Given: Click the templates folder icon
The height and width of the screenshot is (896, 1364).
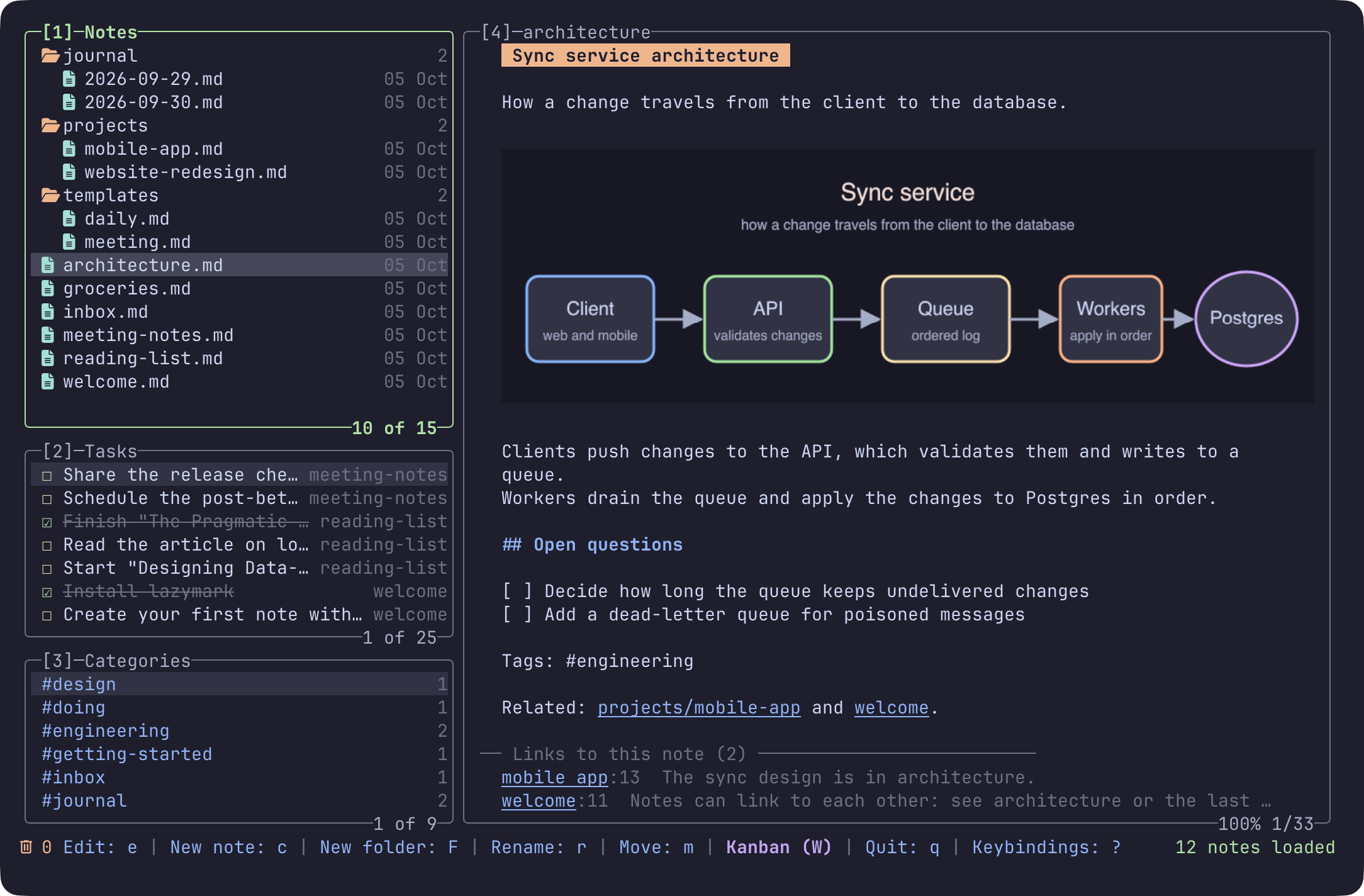Looking at the screenshot, I should pos(50,196).
